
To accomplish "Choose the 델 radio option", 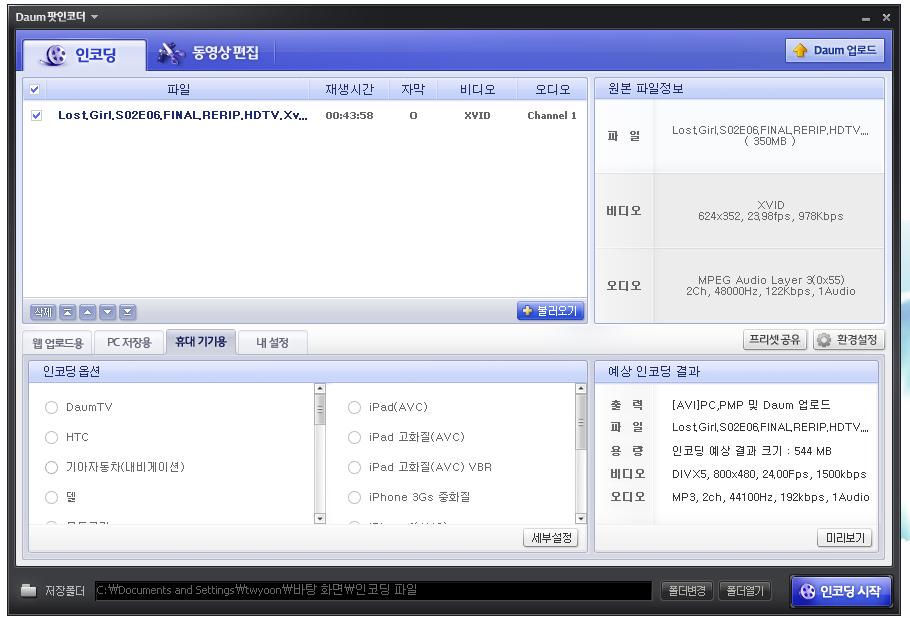I will pyautogui.click(x=51, y=497).
